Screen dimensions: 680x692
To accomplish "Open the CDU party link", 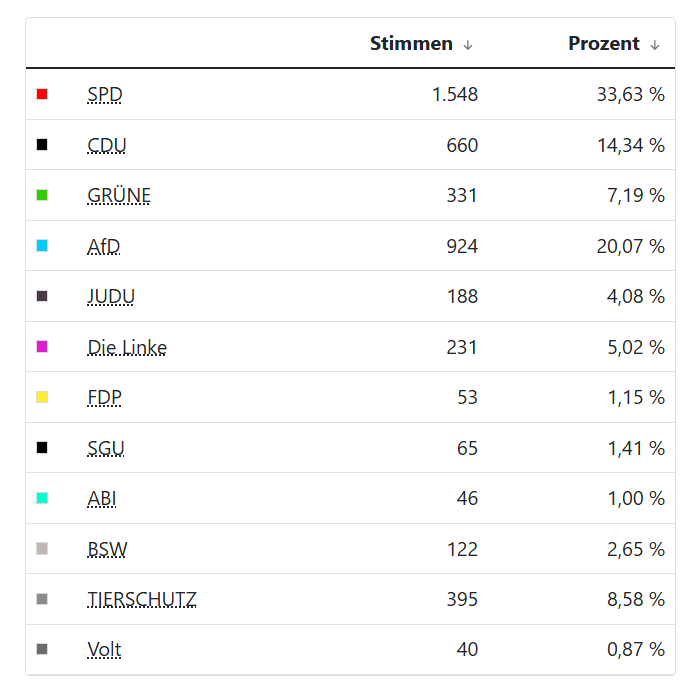I will pos(107,145).
